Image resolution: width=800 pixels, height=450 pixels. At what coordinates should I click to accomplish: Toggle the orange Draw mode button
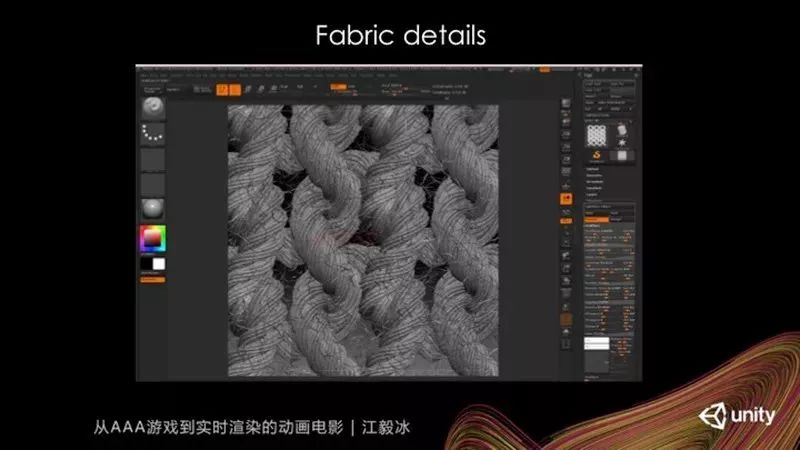coord(235,90)
